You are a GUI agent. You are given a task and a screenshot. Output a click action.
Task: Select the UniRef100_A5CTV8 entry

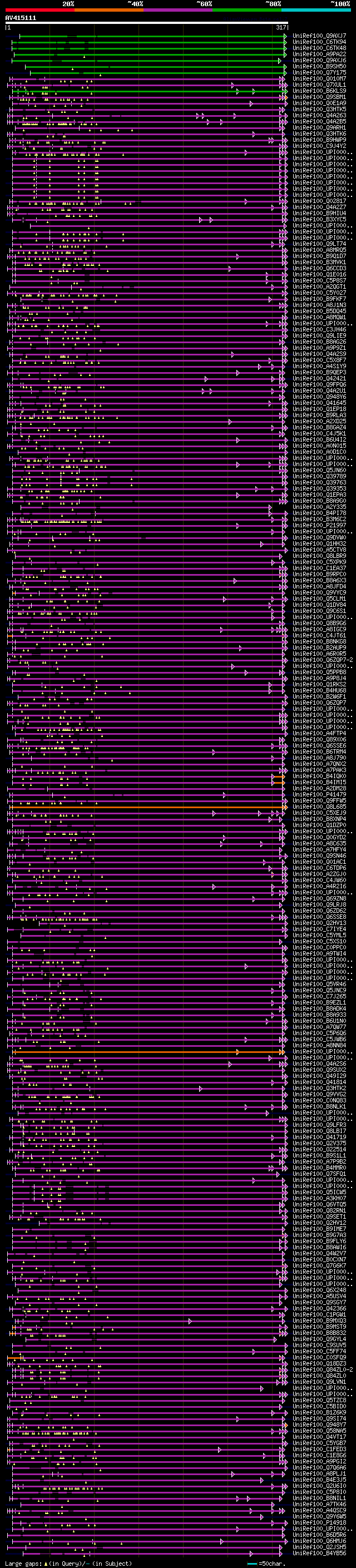pos(319,550)
